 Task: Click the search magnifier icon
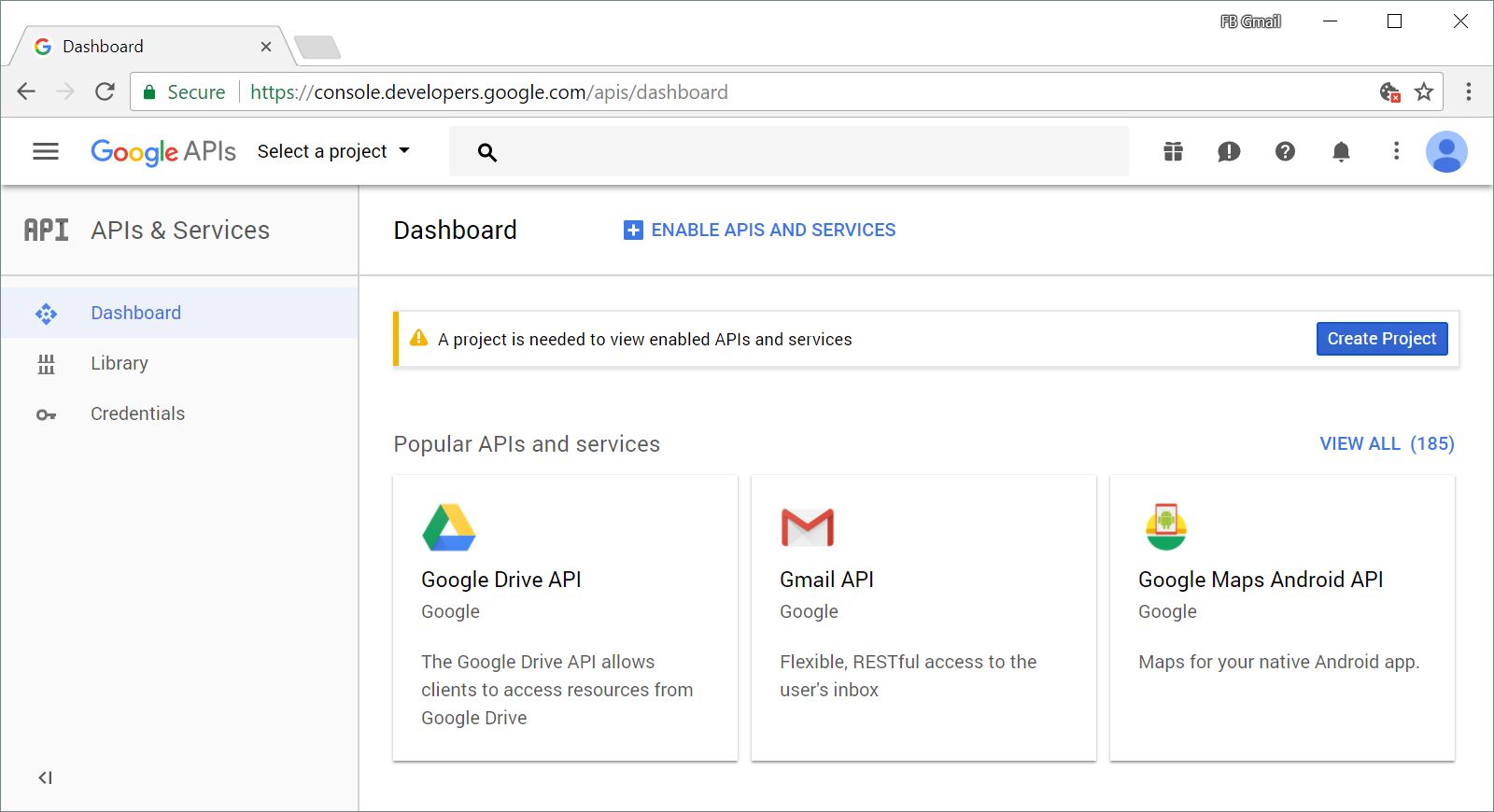tap(486, 152)
